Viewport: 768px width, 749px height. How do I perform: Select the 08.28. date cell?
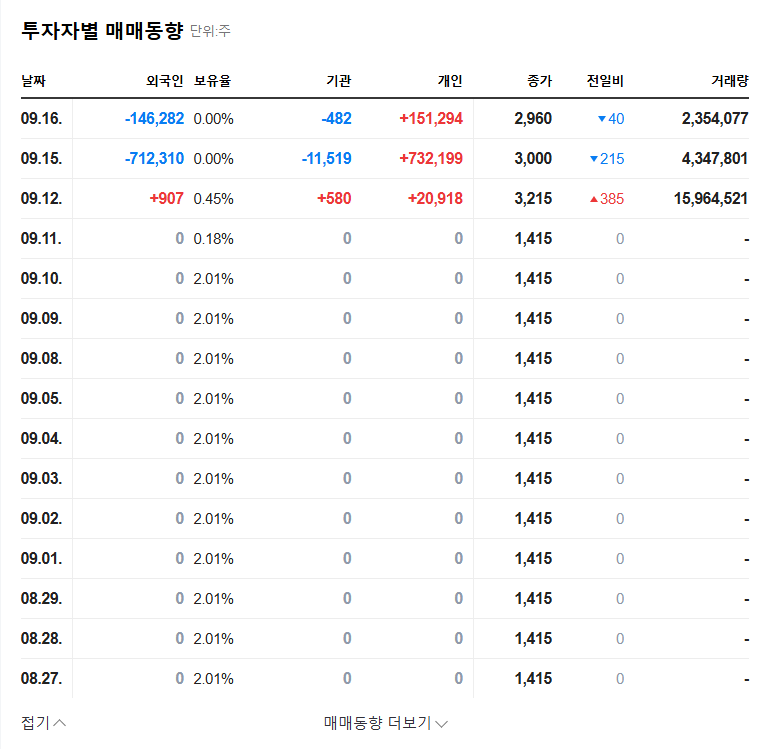pos(42,639)
